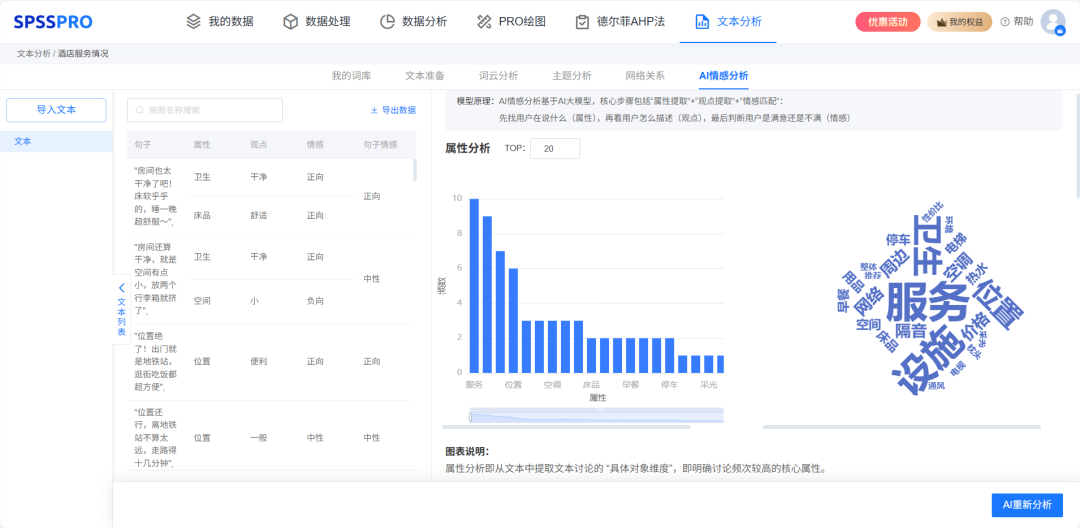Open the user avatar profile
This screenshot has width=1080, height=528.
(x=1052, y=21)
